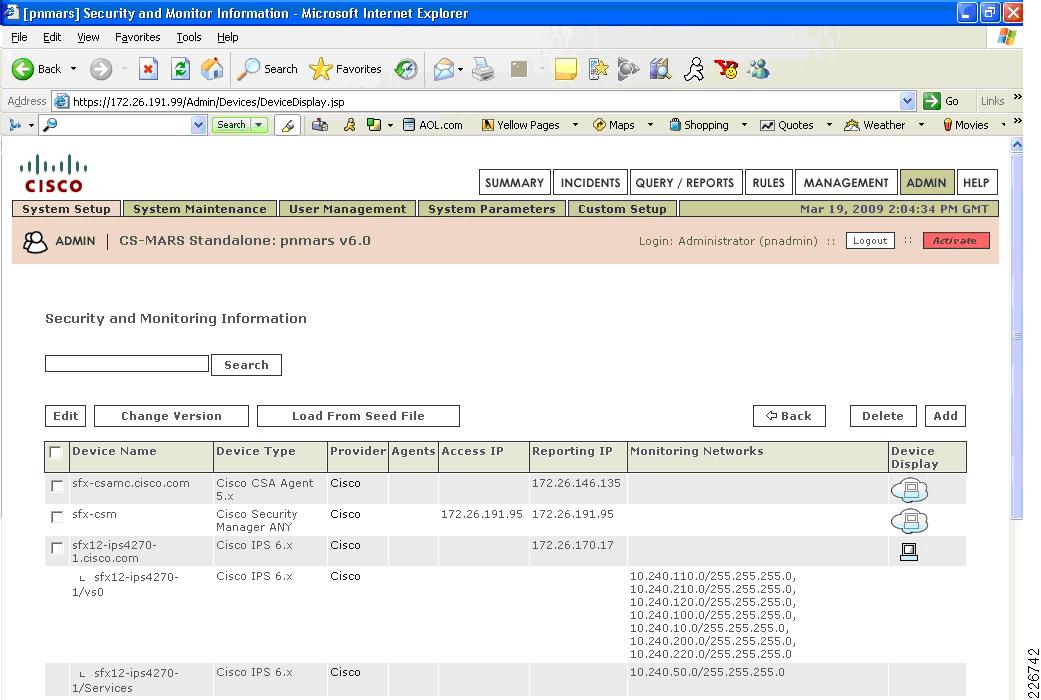Viewport: 1041px width, 700px height.
Task: Click the Yellow Pages toolbar button
Action: (520, 125)
